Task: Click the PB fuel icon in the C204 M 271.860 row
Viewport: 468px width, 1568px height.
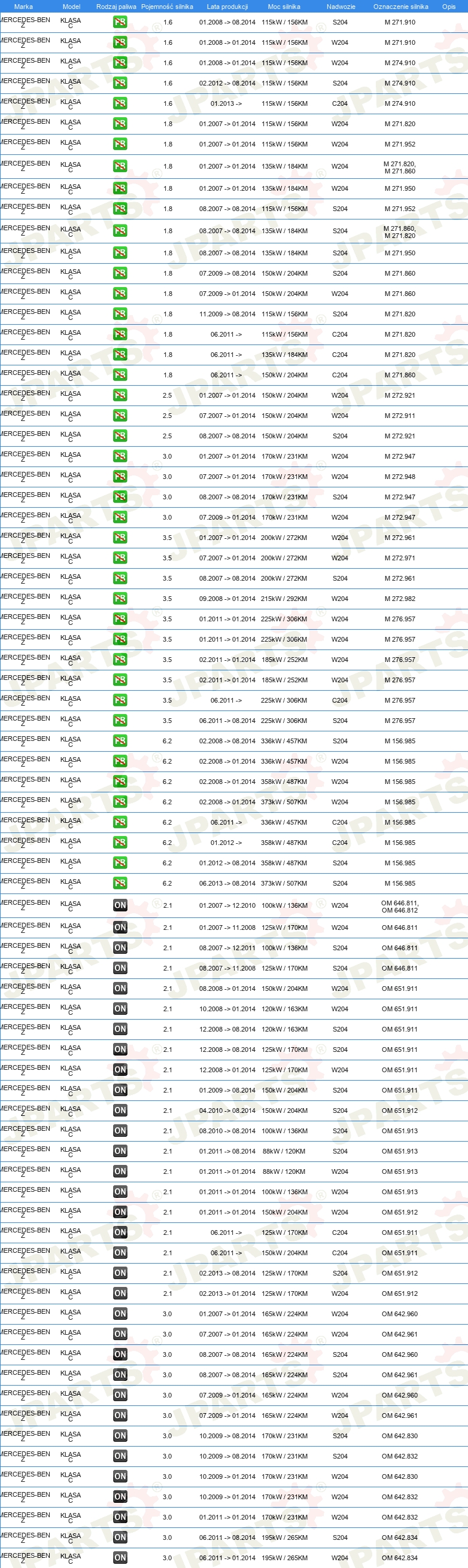Action: click(120, 375)
